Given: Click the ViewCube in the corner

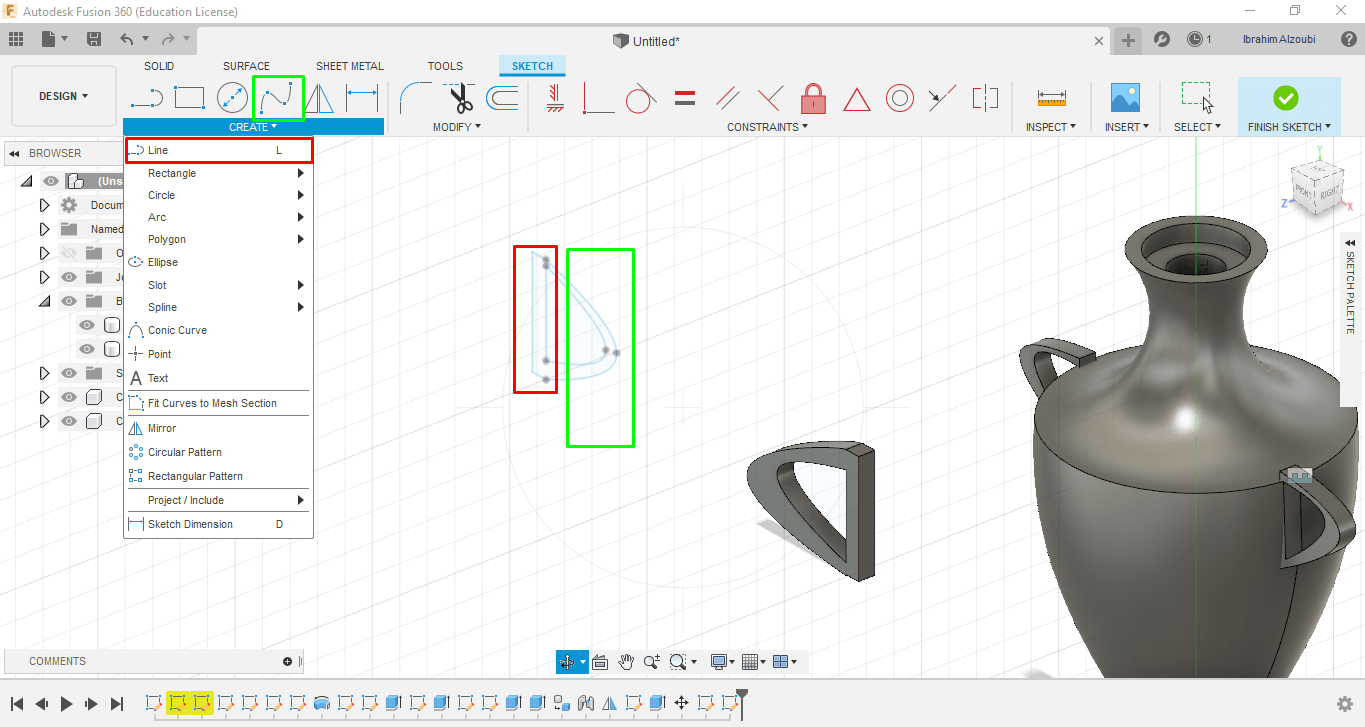Looking at the screenshot, I should 1316,189.
